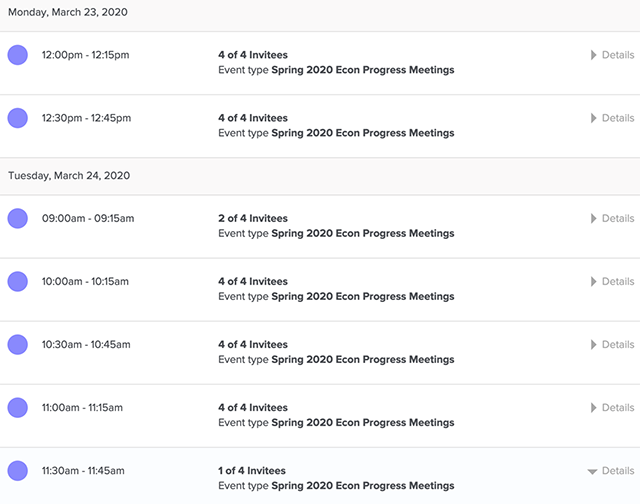
Task: Expand Details arrow for 10:00am - 10:15am meeting
Action: [x=593, y=282]
